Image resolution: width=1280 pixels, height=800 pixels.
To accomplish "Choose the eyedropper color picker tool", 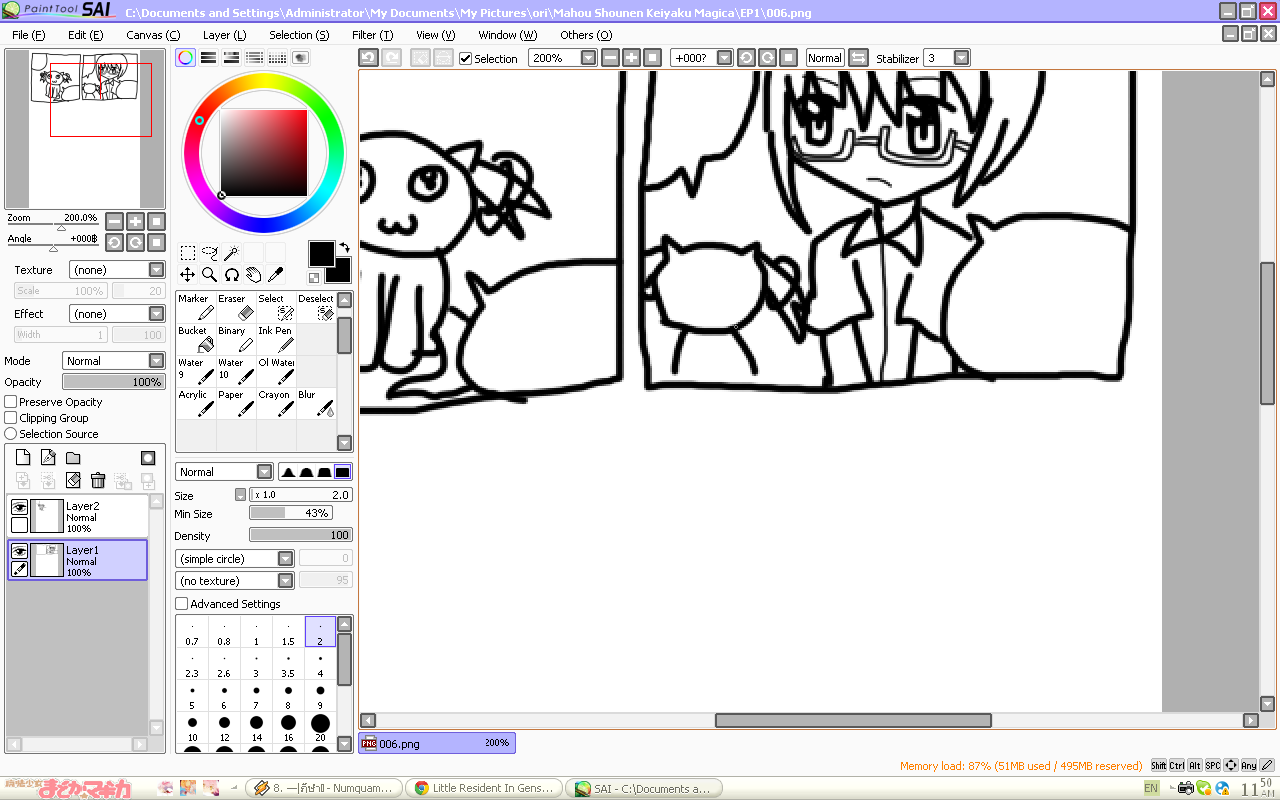I will tap(275, 274).
